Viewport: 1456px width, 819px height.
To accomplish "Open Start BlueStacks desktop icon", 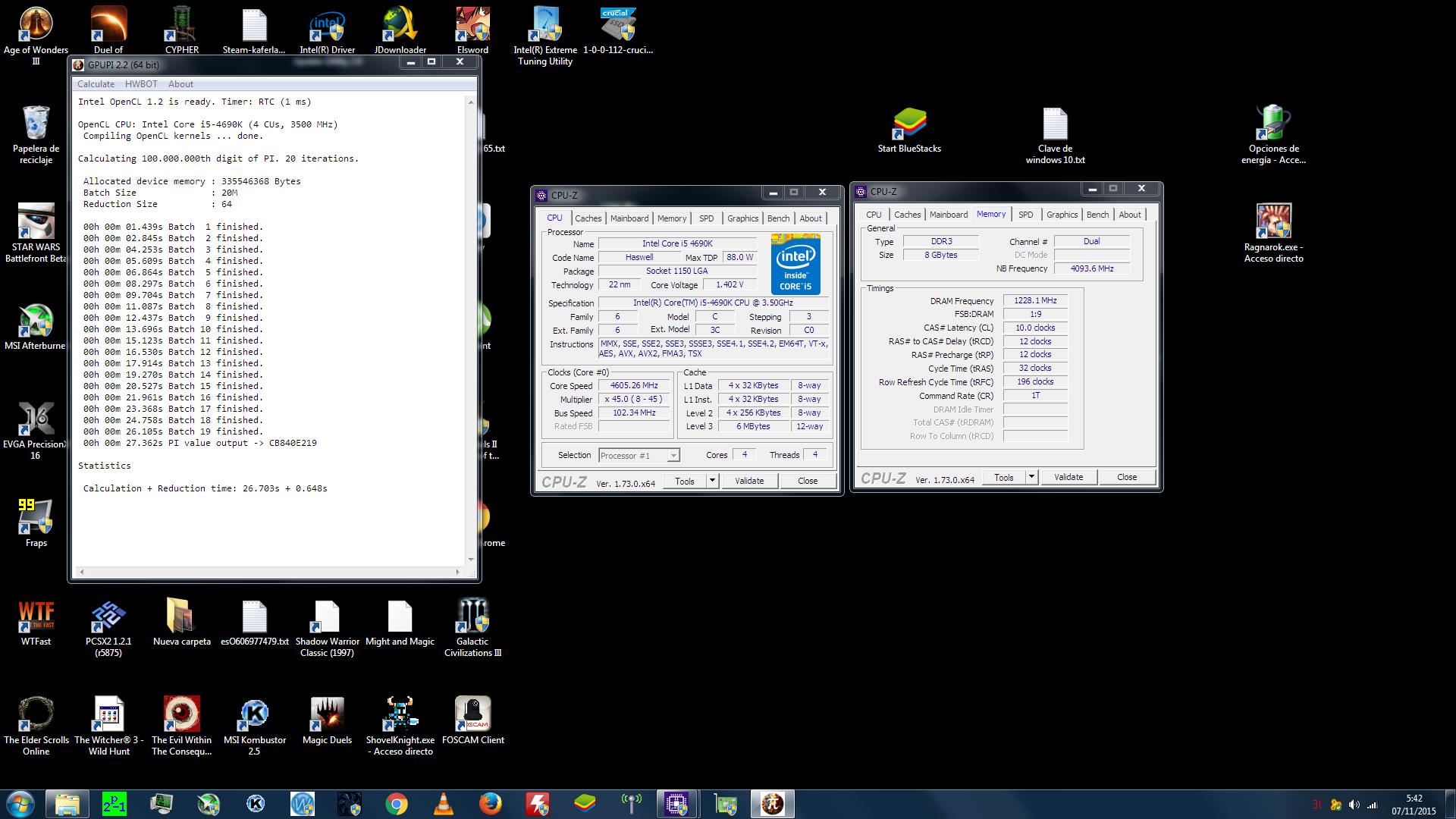I will pyautogui.click(x=909, y=129).
